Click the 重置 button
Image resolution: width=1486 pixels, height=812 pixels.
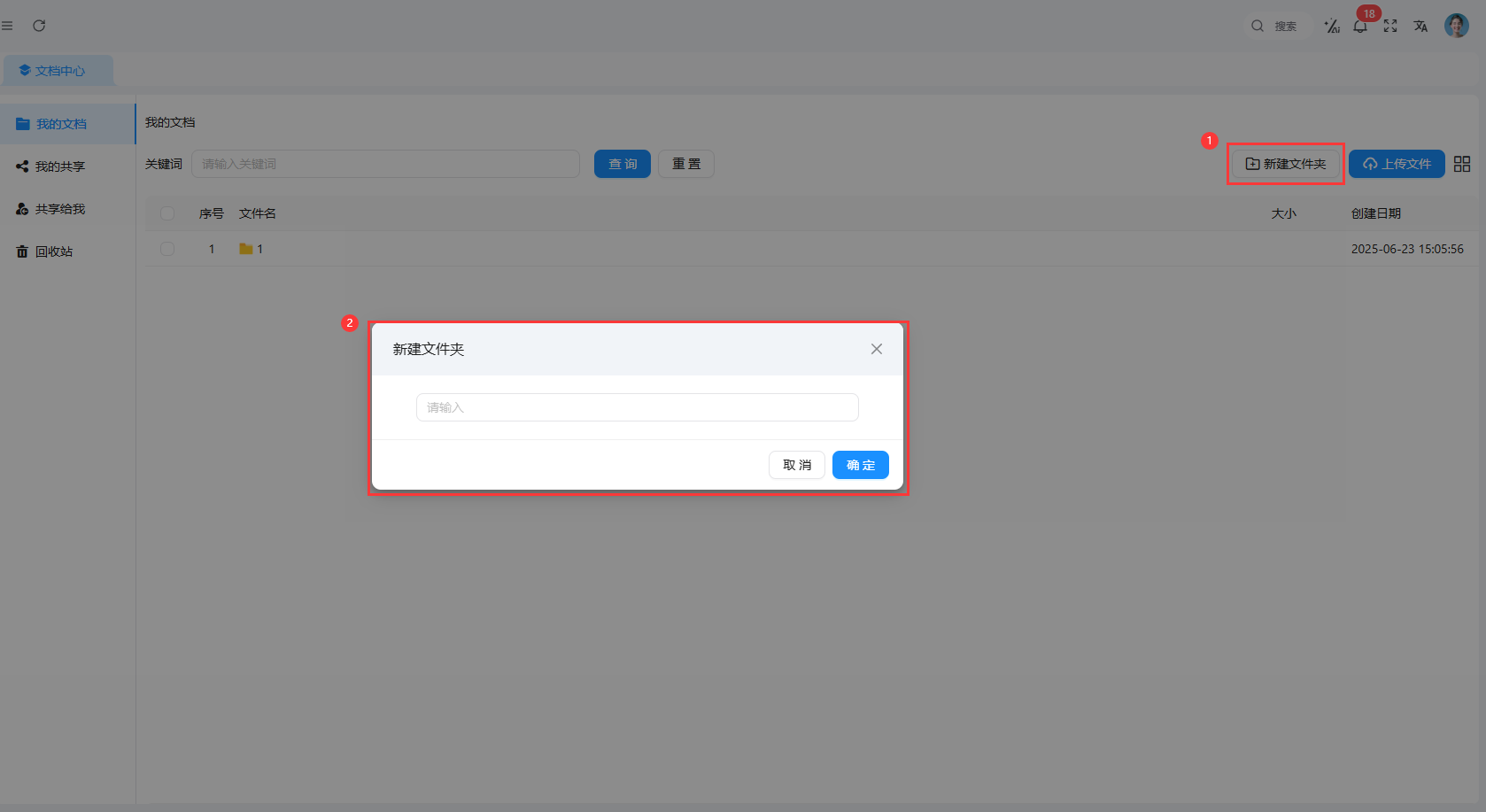click(x=686, y=164)
